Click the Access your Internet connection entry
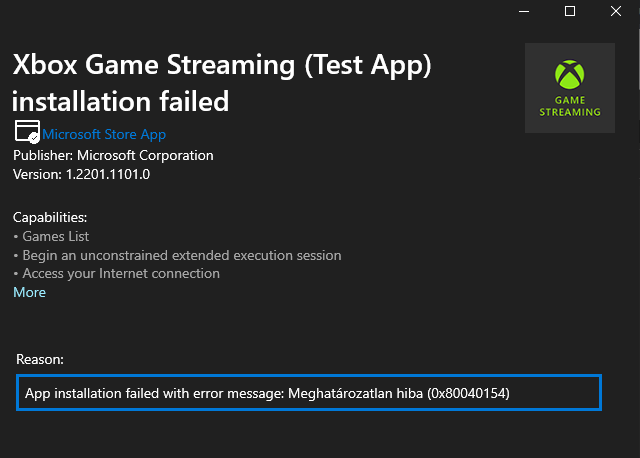Viewport: 640px width, 458px height. (120, 273)
